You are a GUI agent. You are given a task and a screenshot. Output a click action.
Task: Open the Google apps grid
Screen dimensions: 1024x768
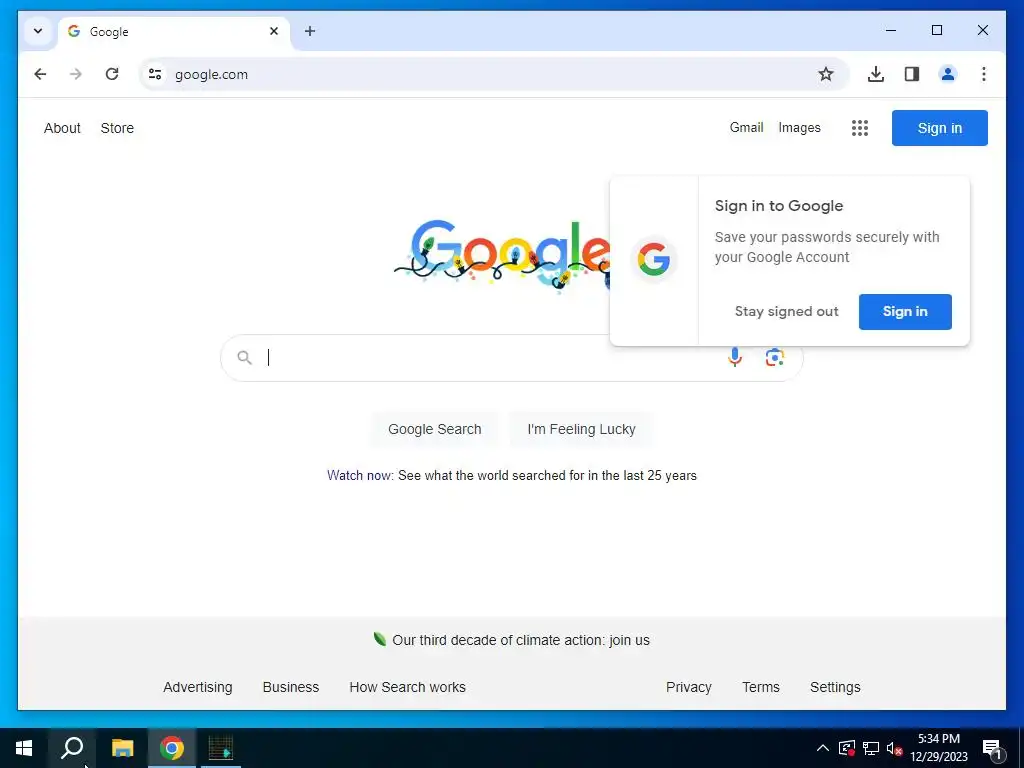click(x=860, y=128)
